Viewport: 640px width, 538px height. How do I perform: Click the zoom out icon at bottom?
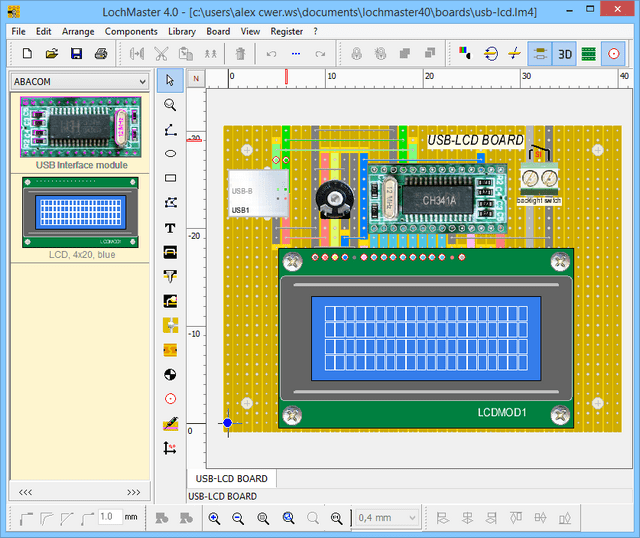(238, 518)
